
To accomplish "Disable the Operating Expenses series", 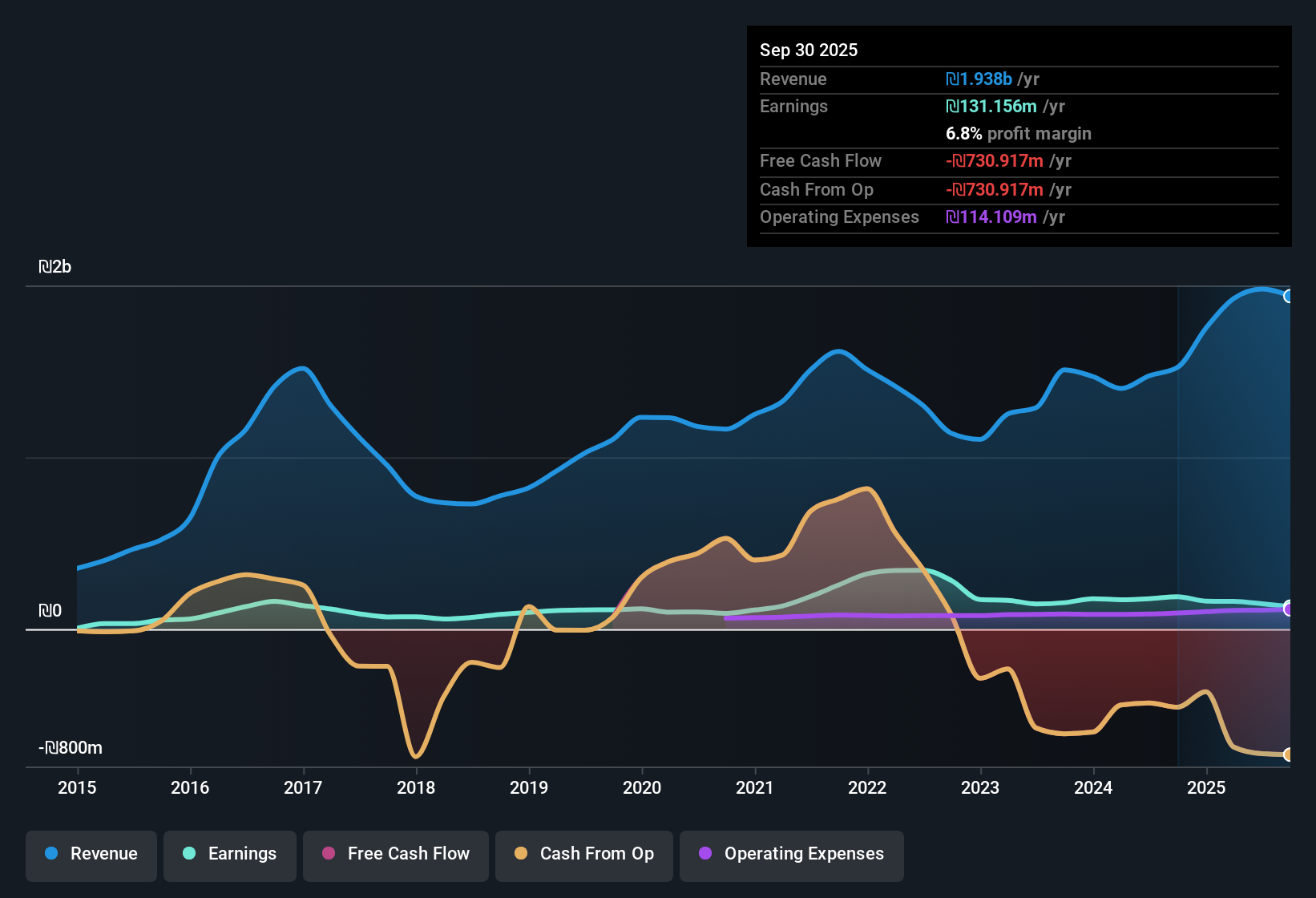I will pyautogui.click(x=791, y=854).
